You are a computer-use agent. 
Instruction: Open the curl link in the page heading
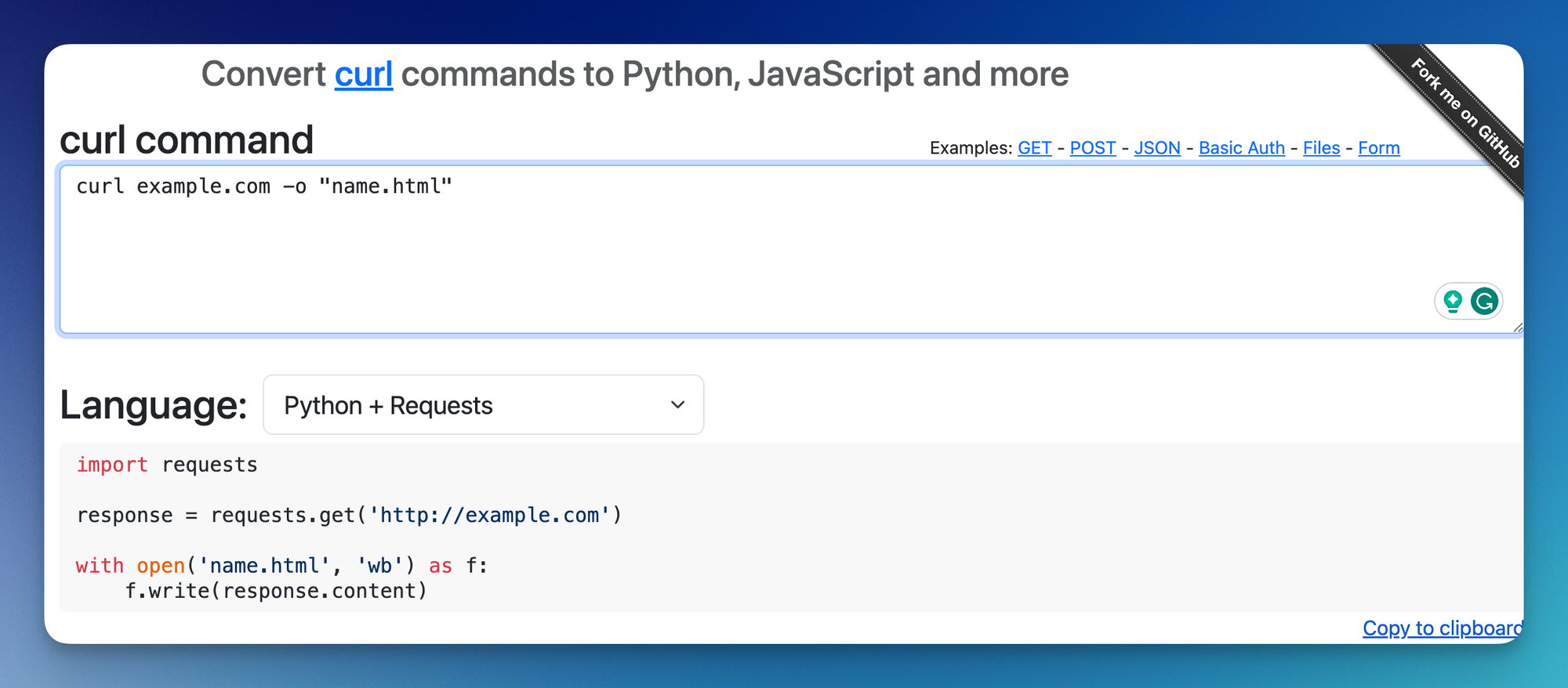(363, 74)
